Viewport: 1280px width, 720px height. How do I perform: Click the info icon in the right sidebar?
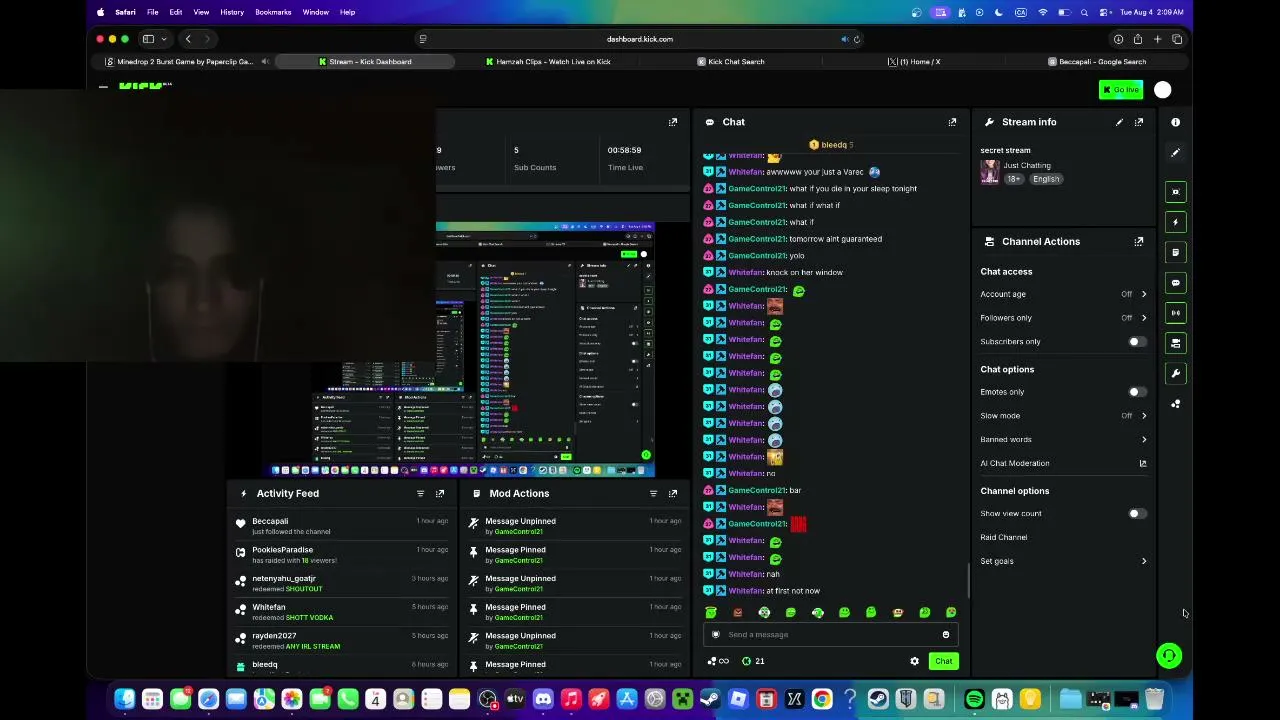coord(1176,122)
